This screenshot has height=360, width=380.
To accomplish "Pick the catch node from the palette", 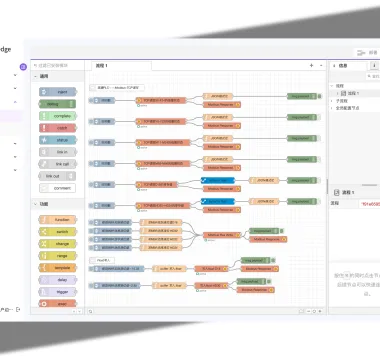I will point(58,128).
